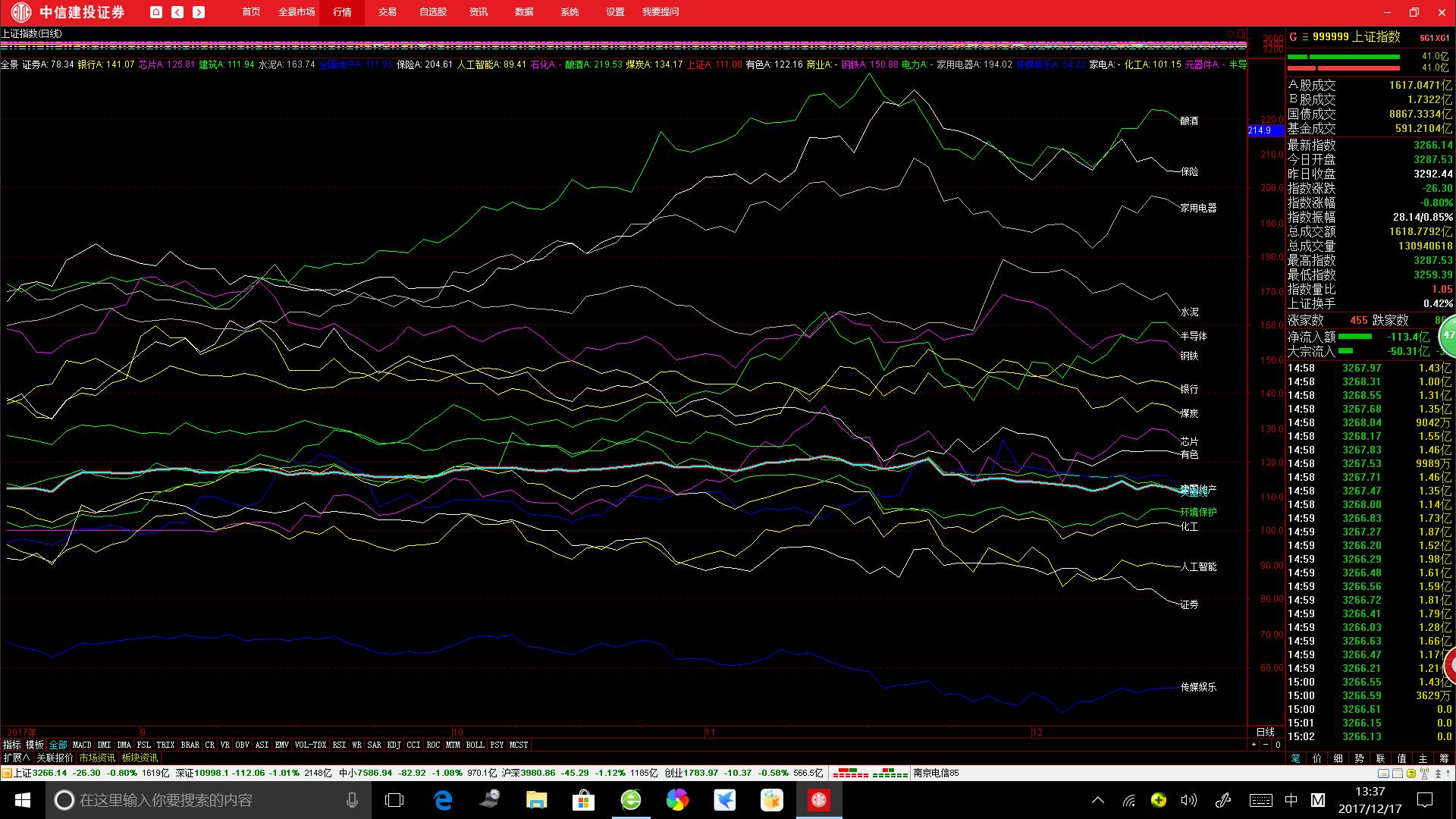This screenshot has width=1456, height=819.
Task: Open Microsoft Store from taskbar
Action: 583,800
